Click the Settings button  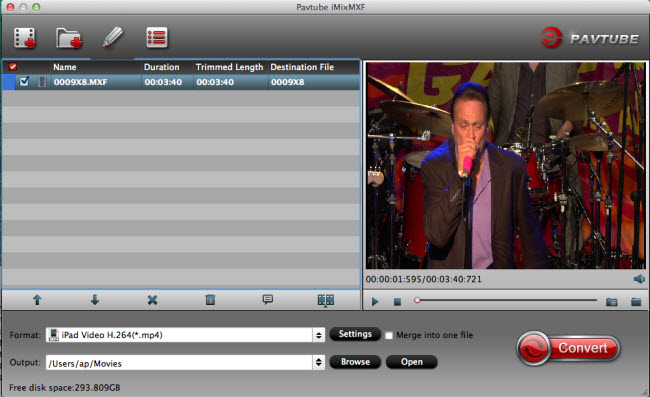[x=355, y=334]
